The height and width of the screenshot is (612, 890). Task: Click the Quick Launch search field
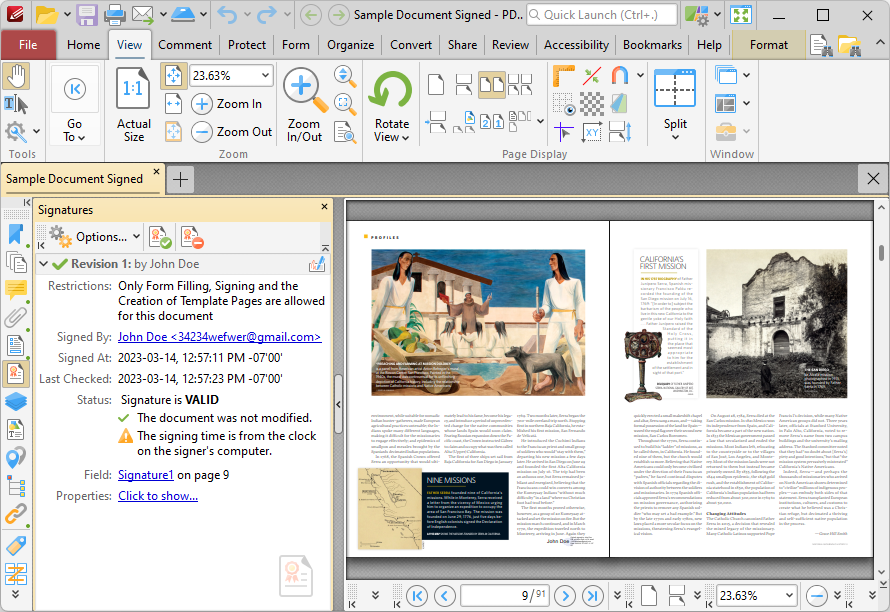tap(602, 15)
